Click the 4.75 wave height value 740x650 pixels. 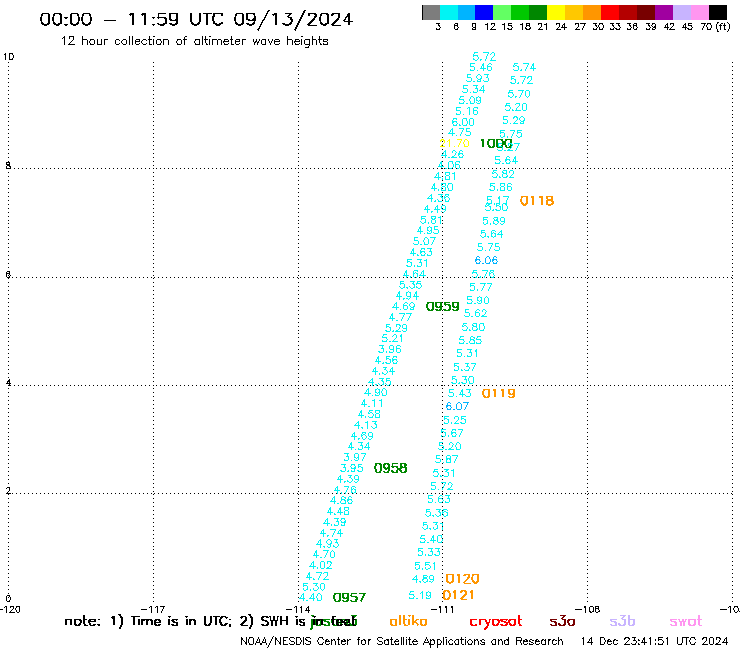point(460,132)
